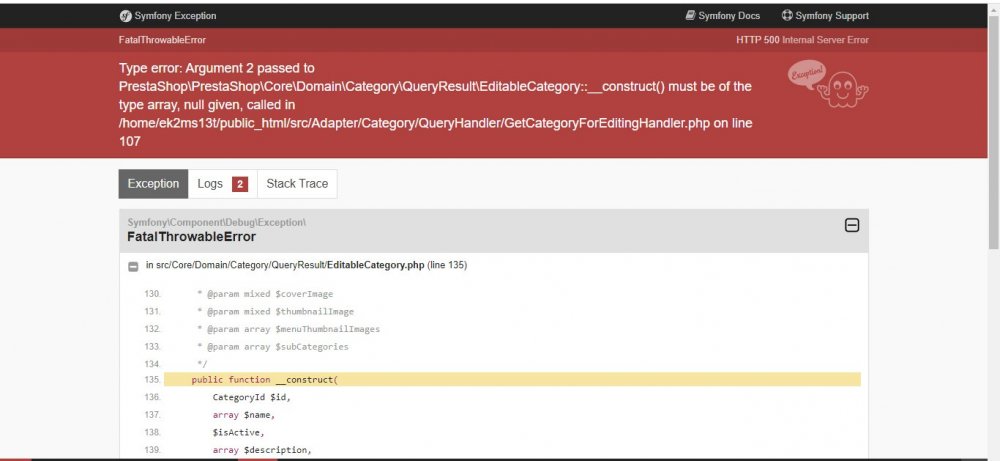This screenshot has height=461, width=1000.
Task: Click code line 131 '@param mixed $thumbnailImage'
Action: coord(276,312)
